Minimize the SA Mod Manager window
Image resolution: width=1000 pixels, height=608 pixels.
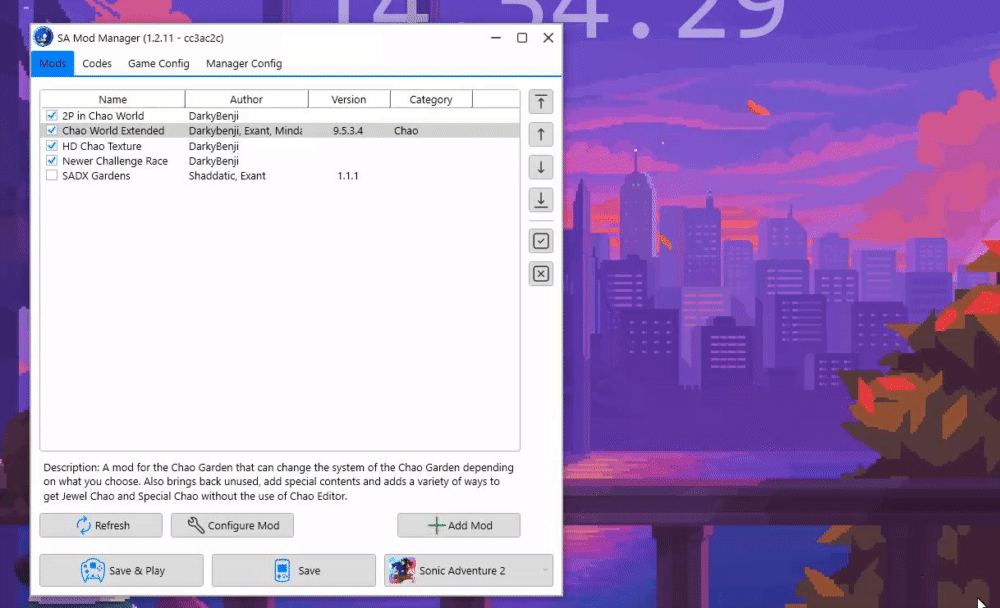(x=496, y=38)
